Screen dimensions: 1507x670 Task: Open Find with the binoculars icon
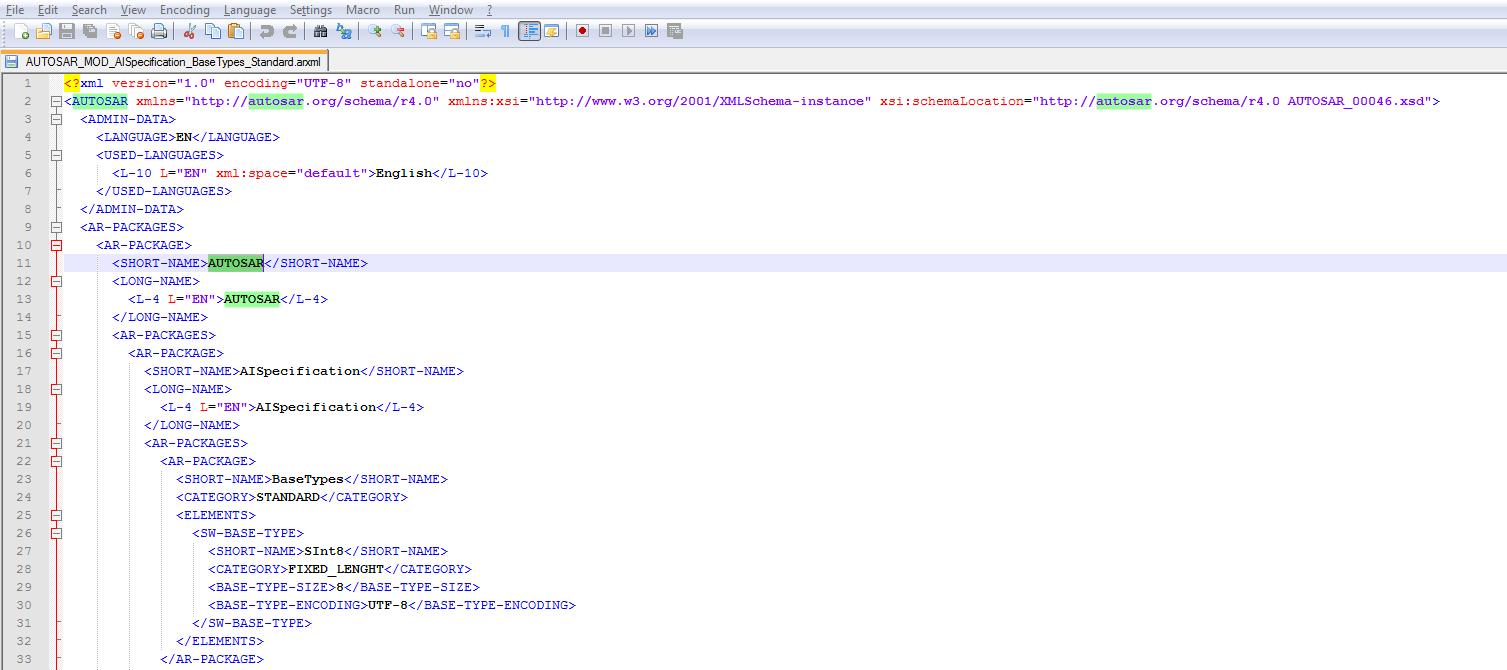tap(320, 31)
